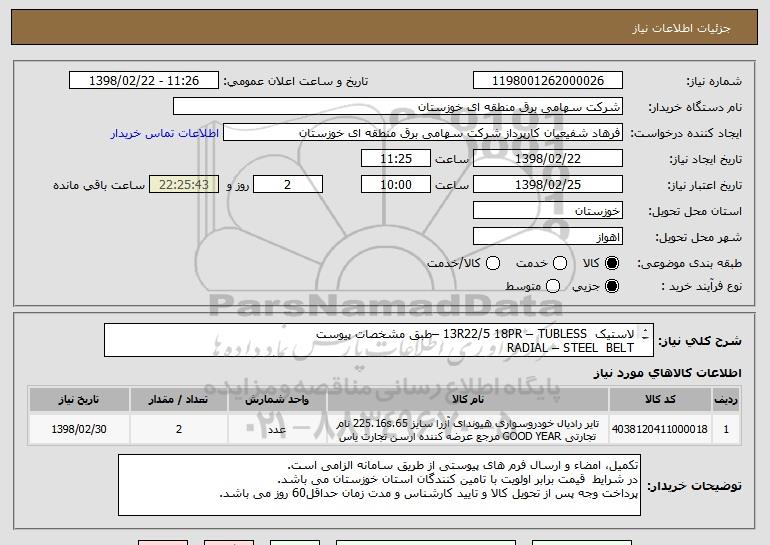
Task: Click the delivery city field اهواز
Action: (x=546, y=237)
